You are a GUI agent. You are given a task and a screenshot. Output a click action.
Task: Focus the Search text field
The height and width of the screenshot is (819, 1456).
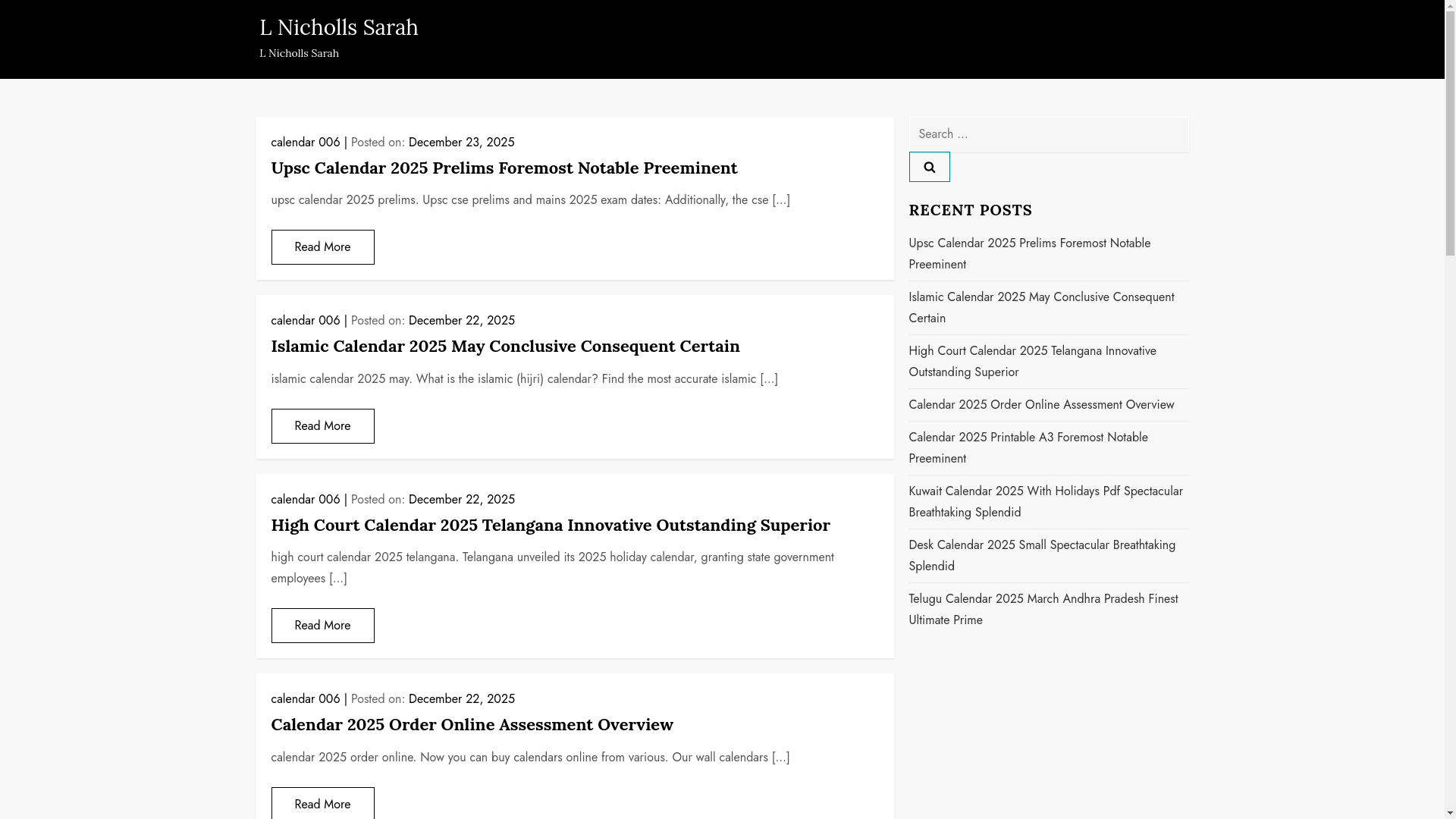click(x=1048, y=134)
